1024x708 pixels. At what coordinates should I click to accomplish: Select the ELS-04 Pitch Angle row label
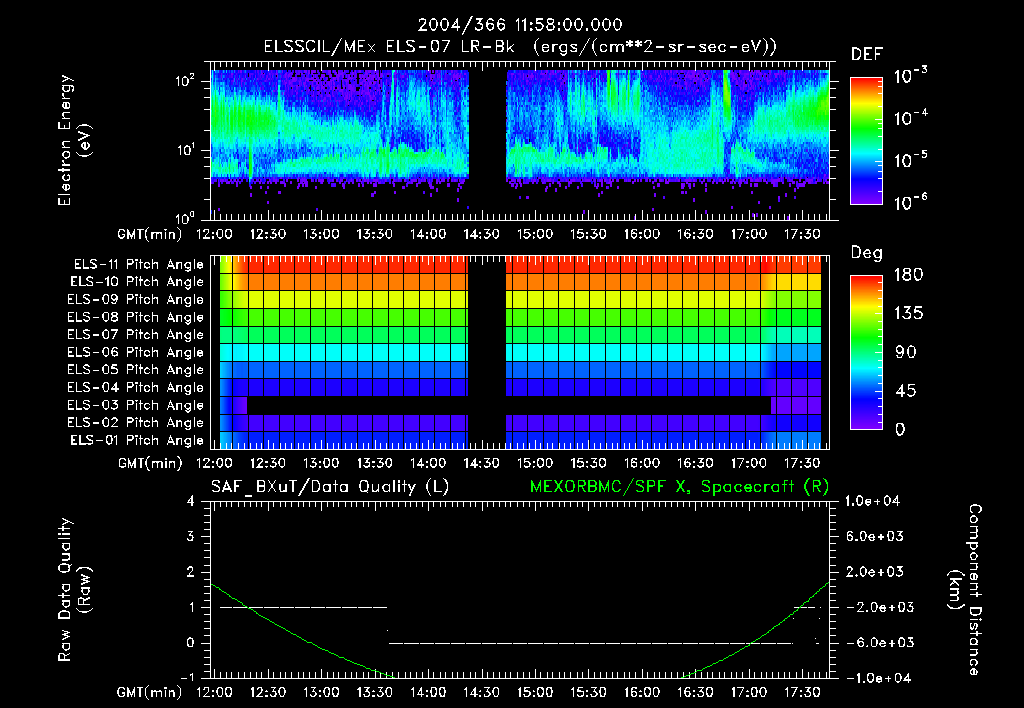(136, 387)
